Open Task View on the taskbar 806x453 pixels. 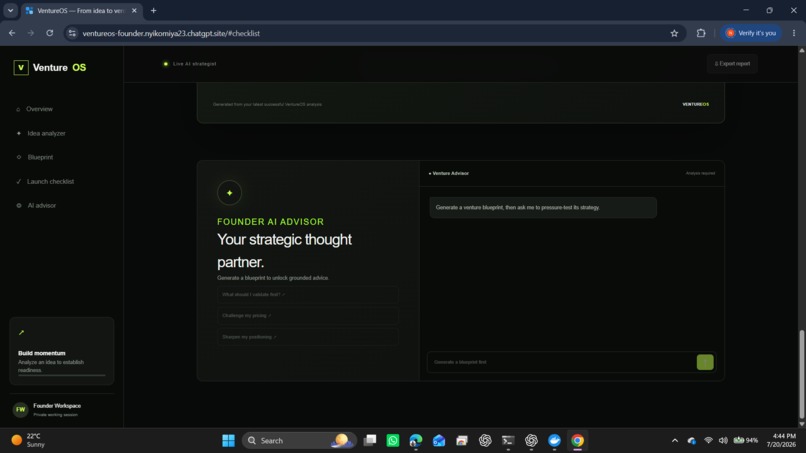point(370,441)
